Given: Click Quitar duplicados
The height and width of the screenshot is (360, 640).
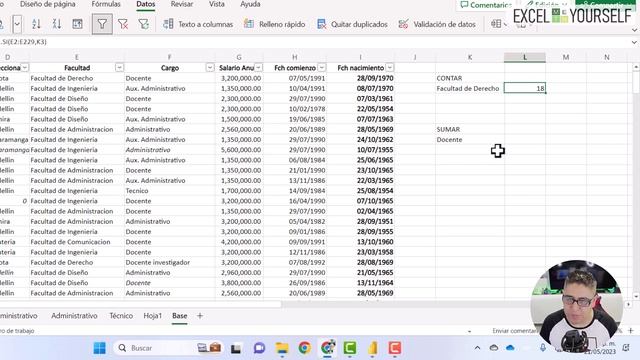Looking at the screenshot, I should point(352,24).
